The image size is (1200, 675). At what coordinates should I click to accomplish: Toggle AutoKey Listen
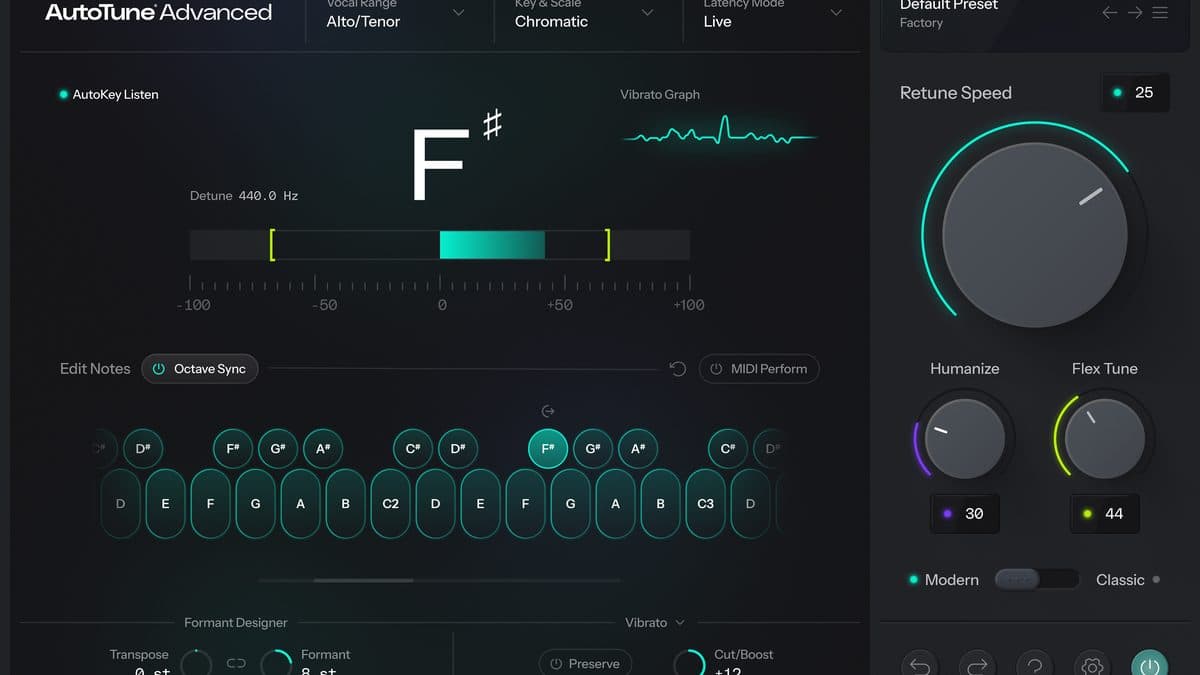[109, 95]
